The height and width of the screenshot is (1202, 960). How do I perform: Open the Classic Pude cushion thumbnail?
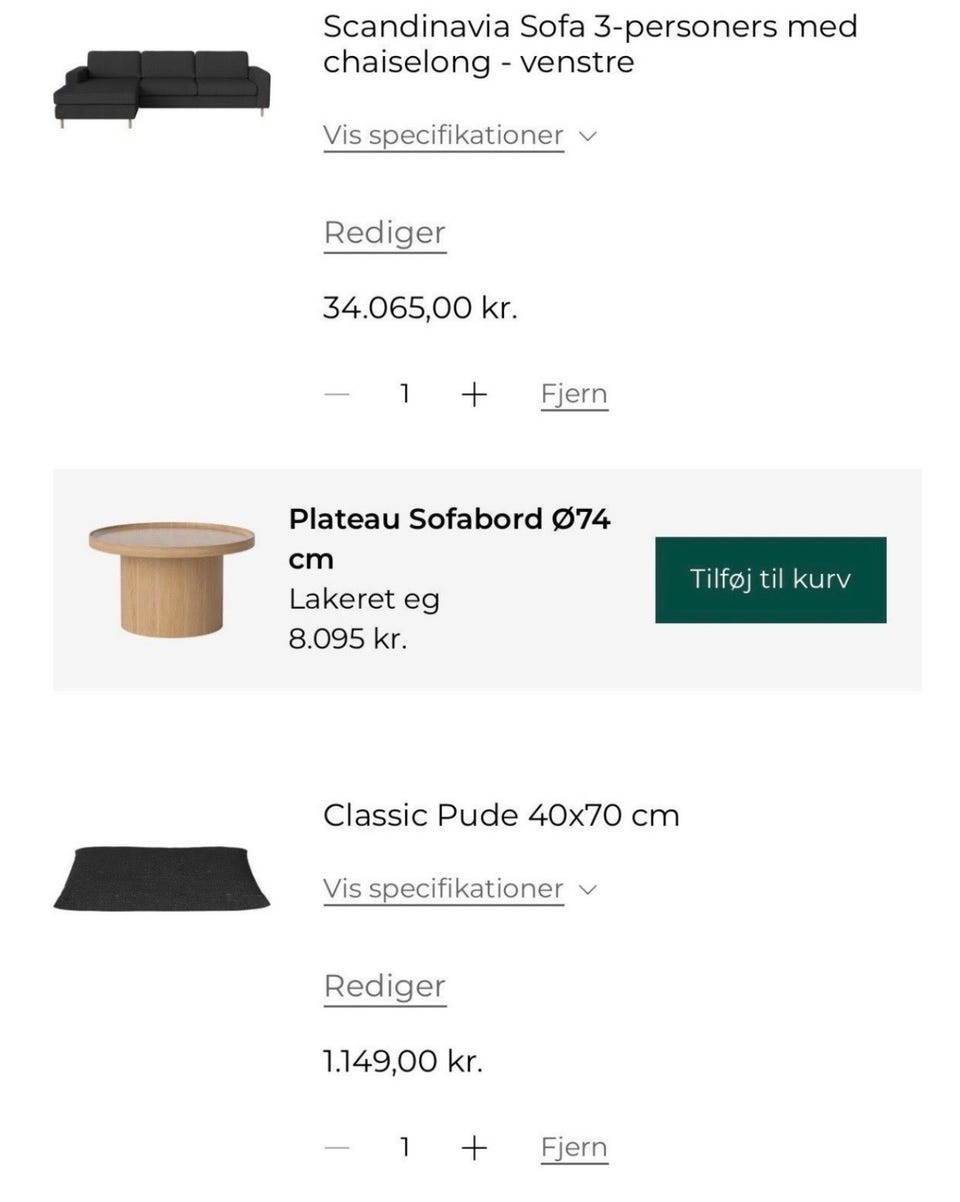pos(161,878)
